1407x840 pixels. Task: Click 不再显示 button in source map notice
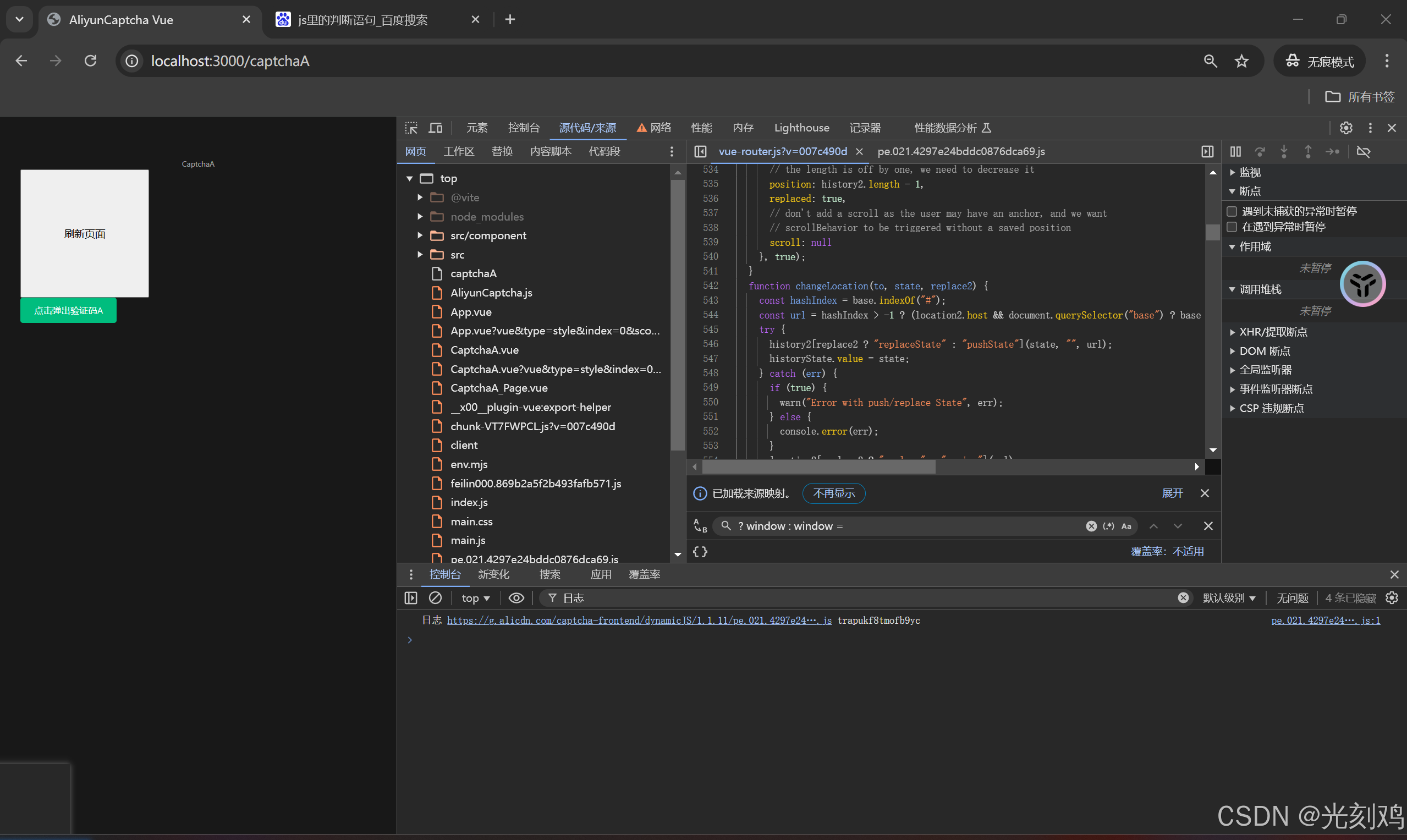[834, 493]
